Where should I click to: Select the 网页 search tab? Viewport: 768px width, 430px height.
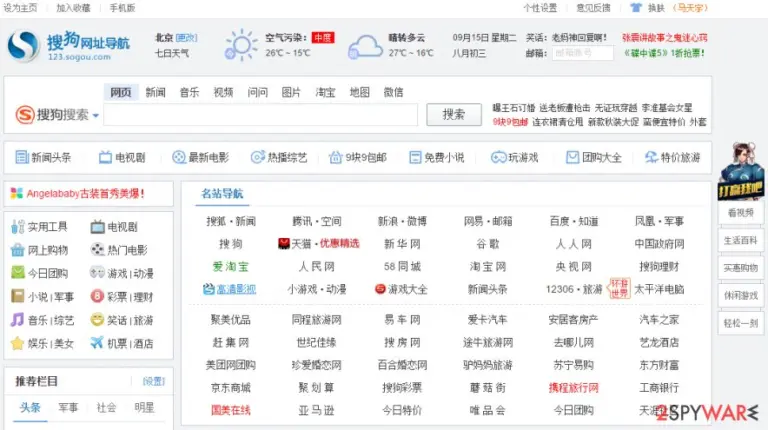point(120,92)
